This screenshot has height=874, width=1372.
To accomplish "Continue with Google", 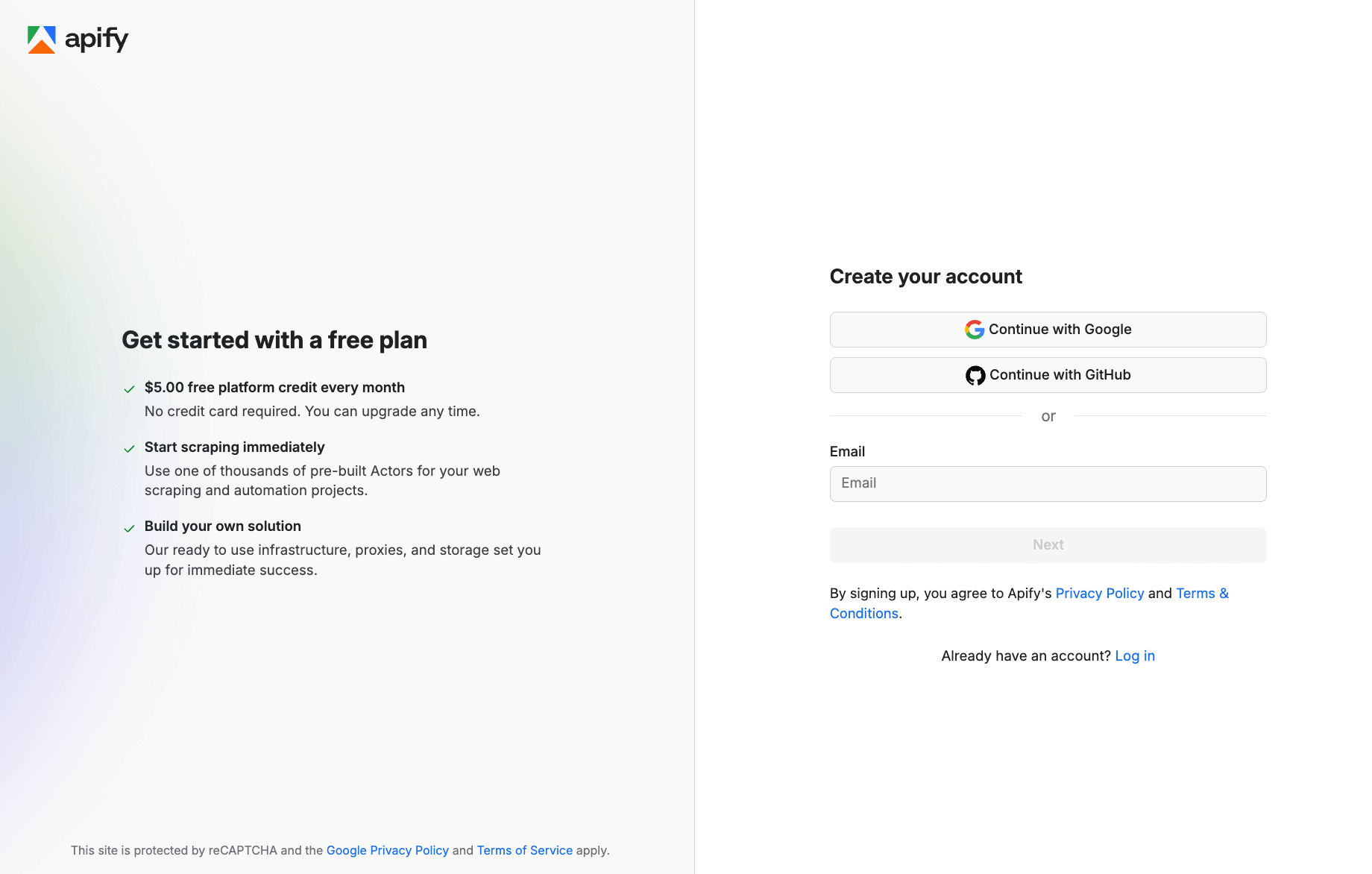I will point(1048,329).
